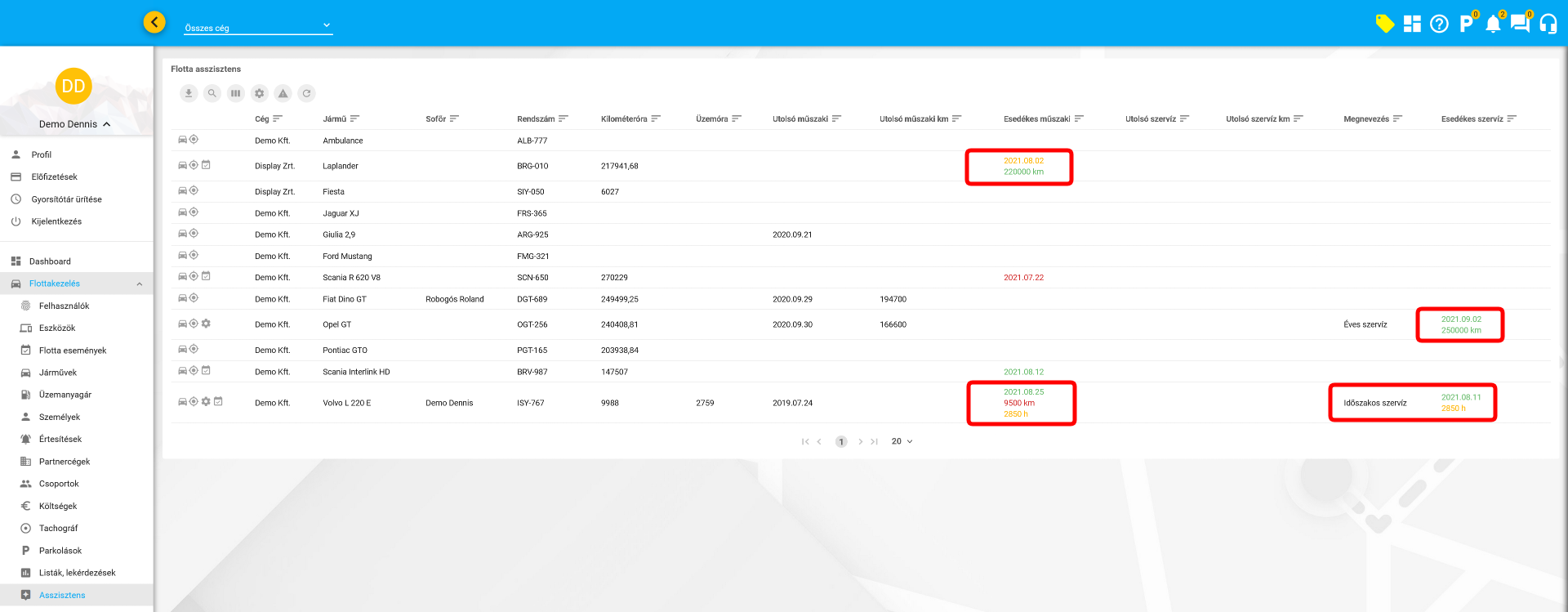Click the yellow price tag icon
1568x612 pixels.
click(1384, 24)
